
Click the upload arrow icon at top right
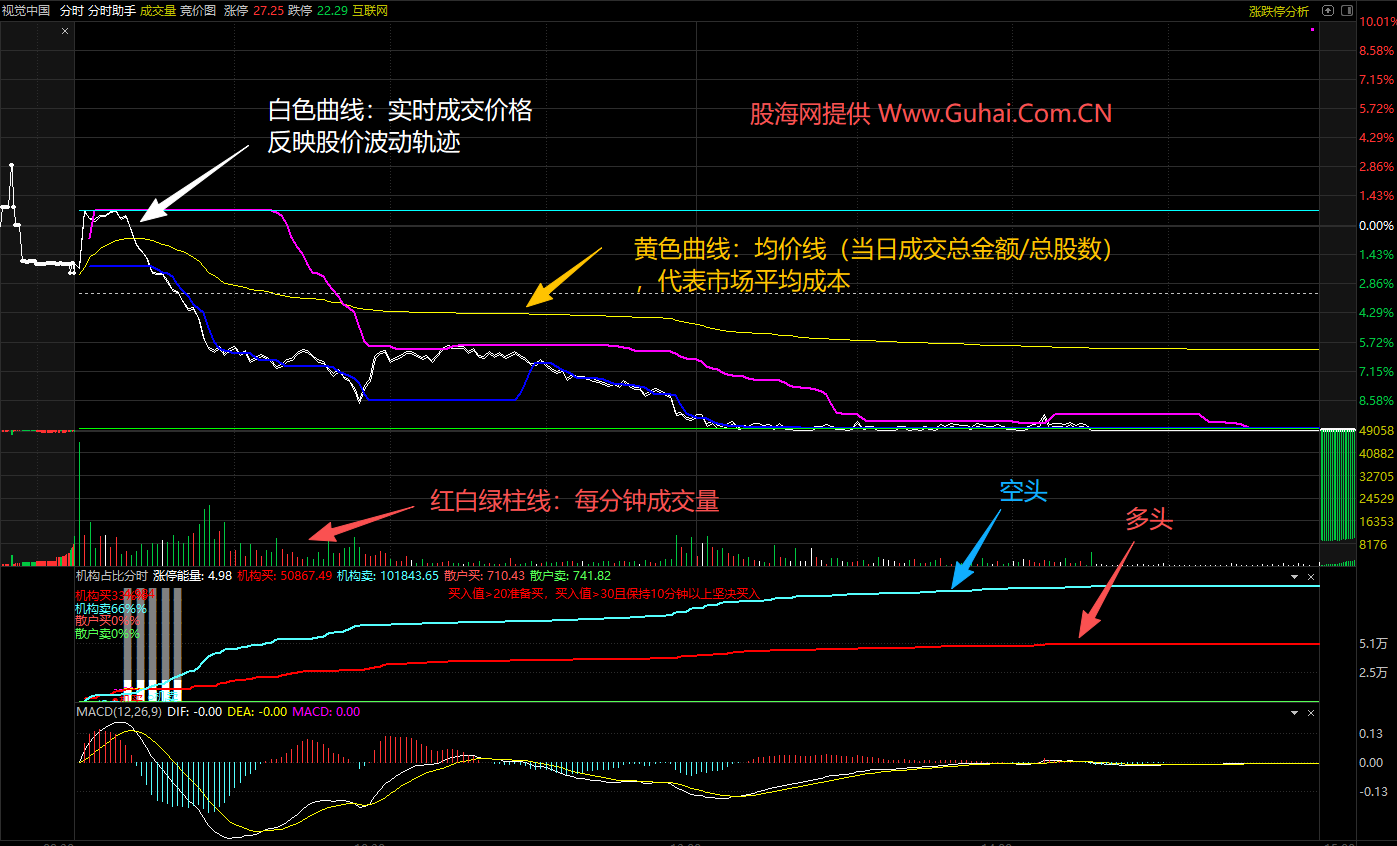pos(1328,11)
